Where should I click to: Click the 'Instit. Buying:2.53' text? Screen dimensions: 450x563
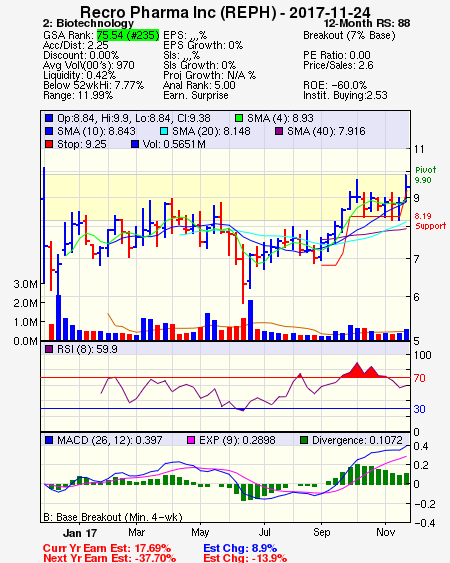(345, 96)
